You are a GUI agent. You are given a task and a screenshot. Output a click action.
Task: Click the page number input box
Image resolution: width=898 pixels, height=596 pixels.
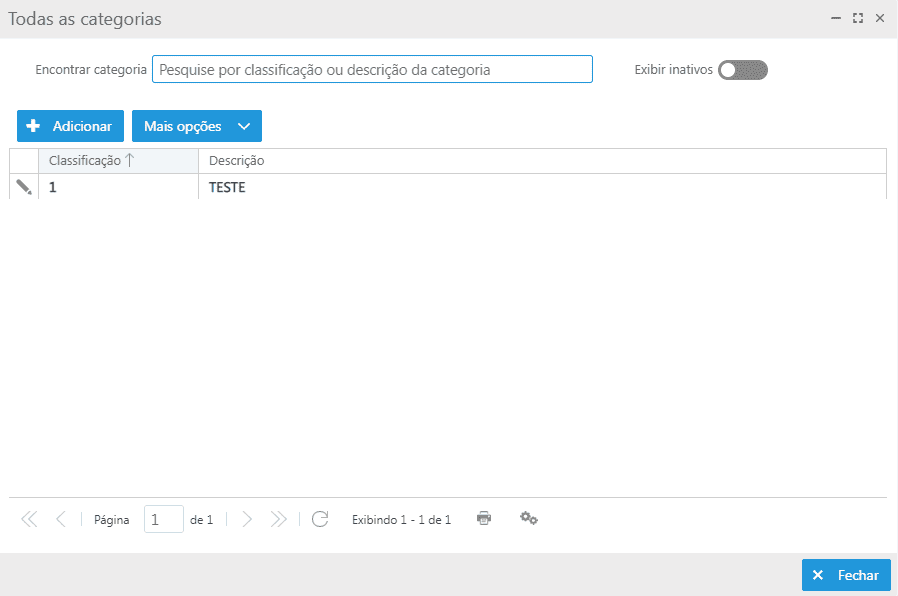164,519
